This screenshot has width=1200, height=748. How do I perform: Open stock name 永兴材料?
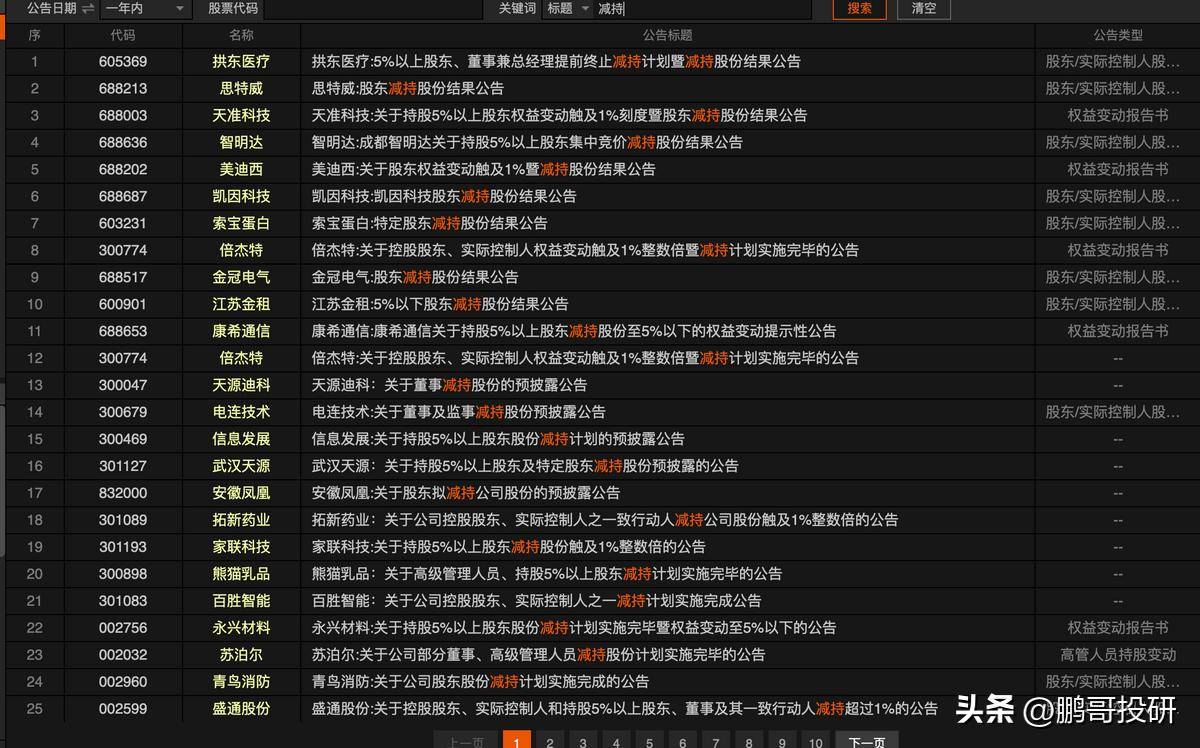pyautogui.click(x=241, y=628)
